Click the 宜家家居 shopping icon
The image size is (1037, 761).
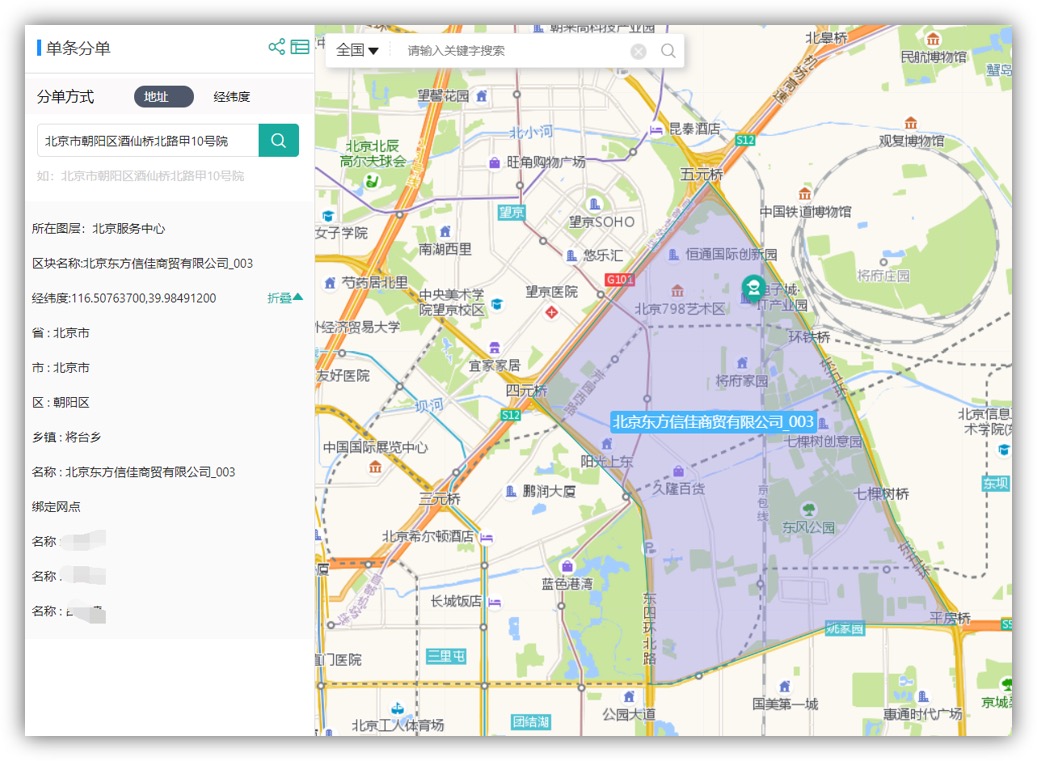click(x=494, y=348)
